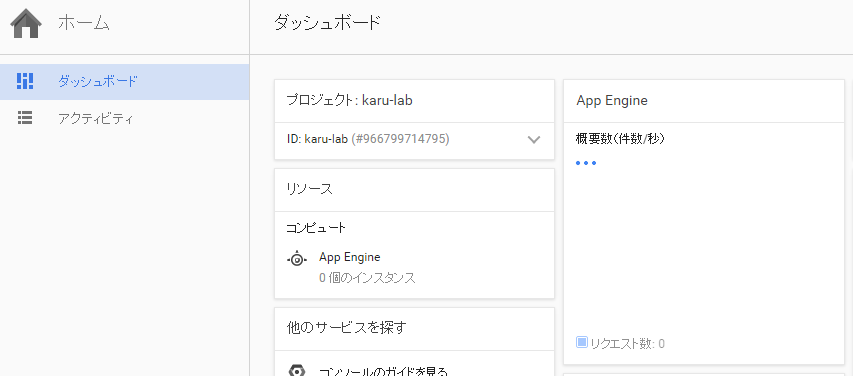Toggle the リクエスト数 legend swatch
Image resolution: width=853 pixels, height=376 pixels.
[582, 342]
